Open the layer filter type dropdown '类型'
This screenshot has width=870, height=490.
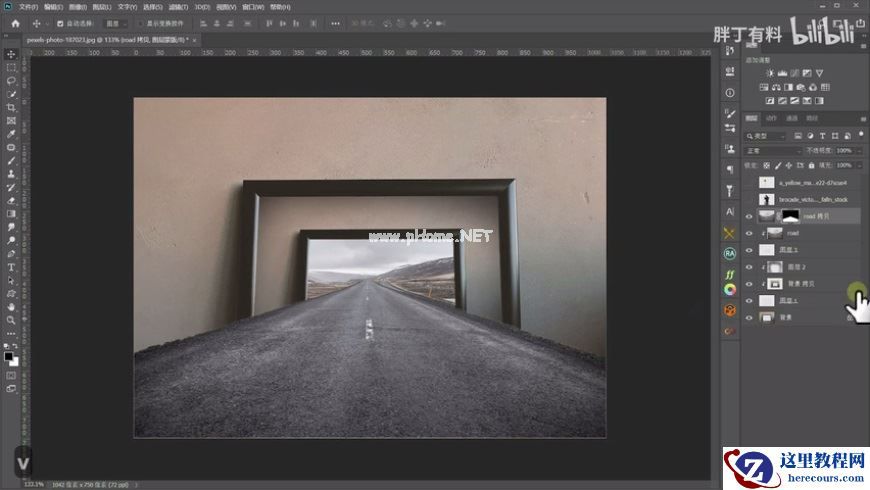pos(766,136)
